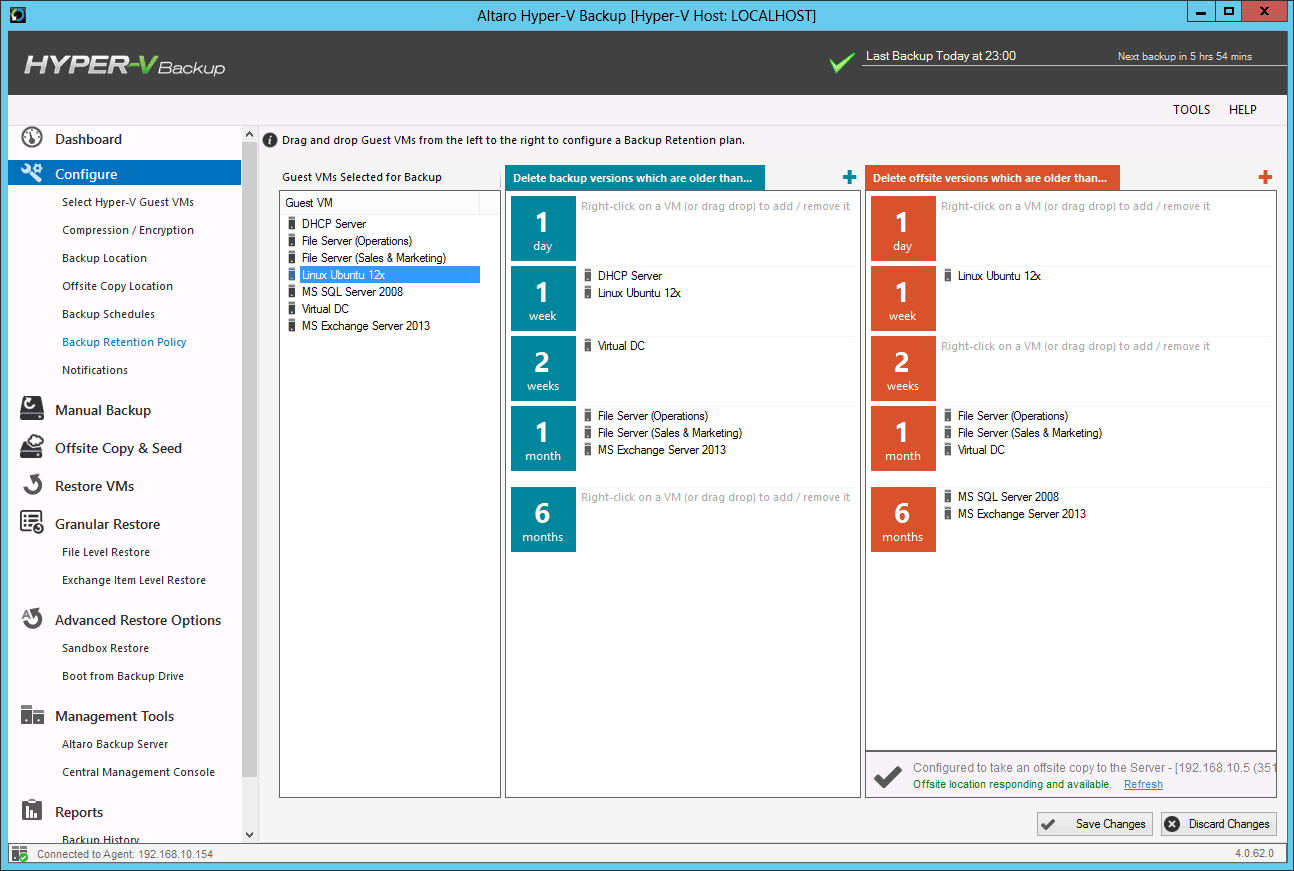Click MS SQL Server 2008 in offsite 6 months row
The width and height of the screenshot is (1294, 871).
[x=1008, y=497]
